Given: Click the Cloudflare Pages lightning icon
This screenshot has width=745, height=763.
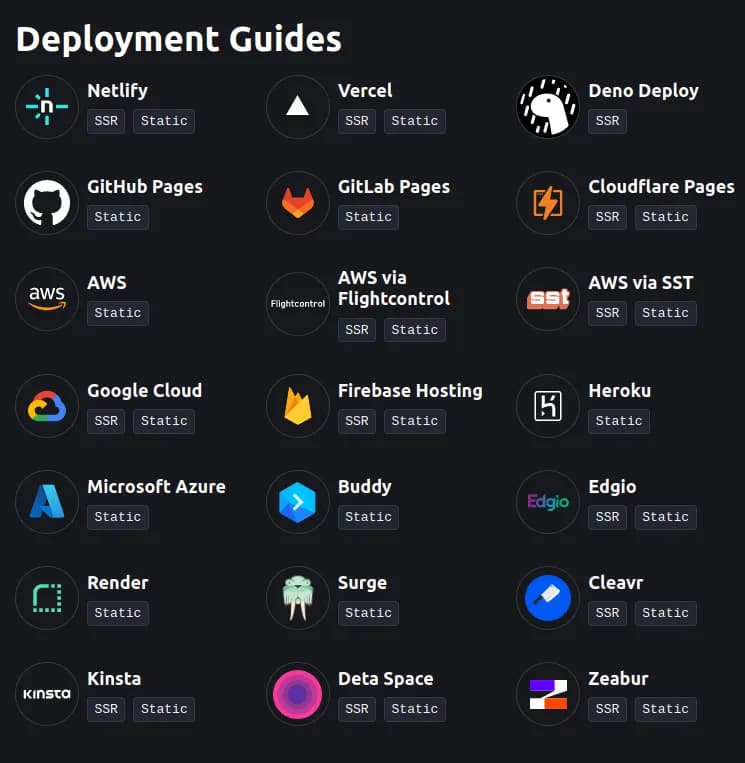Looking at the screenshot, I should coord(547,202).
